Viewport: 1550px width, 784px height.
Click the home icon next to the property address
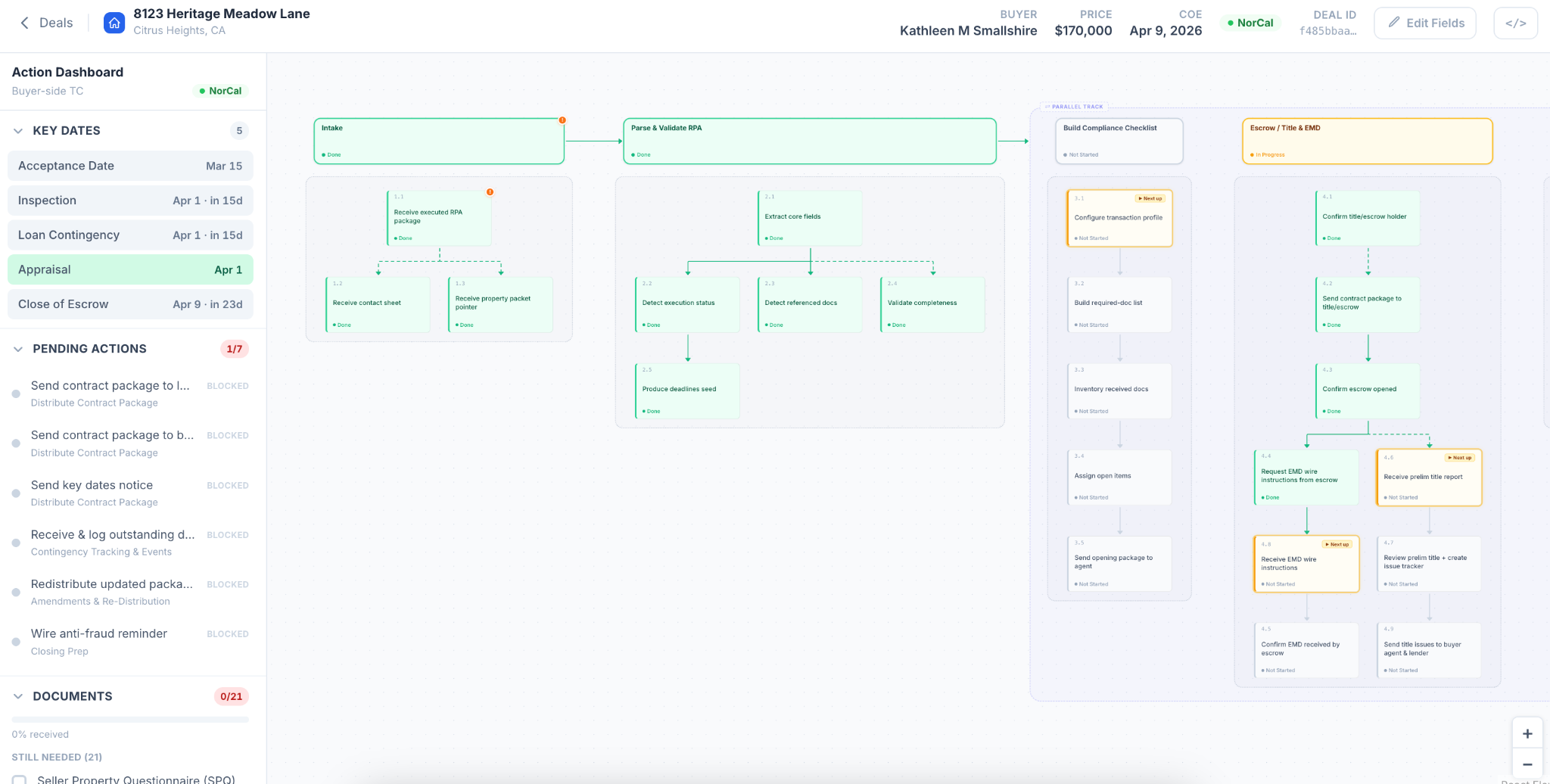pyautogui.click(x=114, y=23)
